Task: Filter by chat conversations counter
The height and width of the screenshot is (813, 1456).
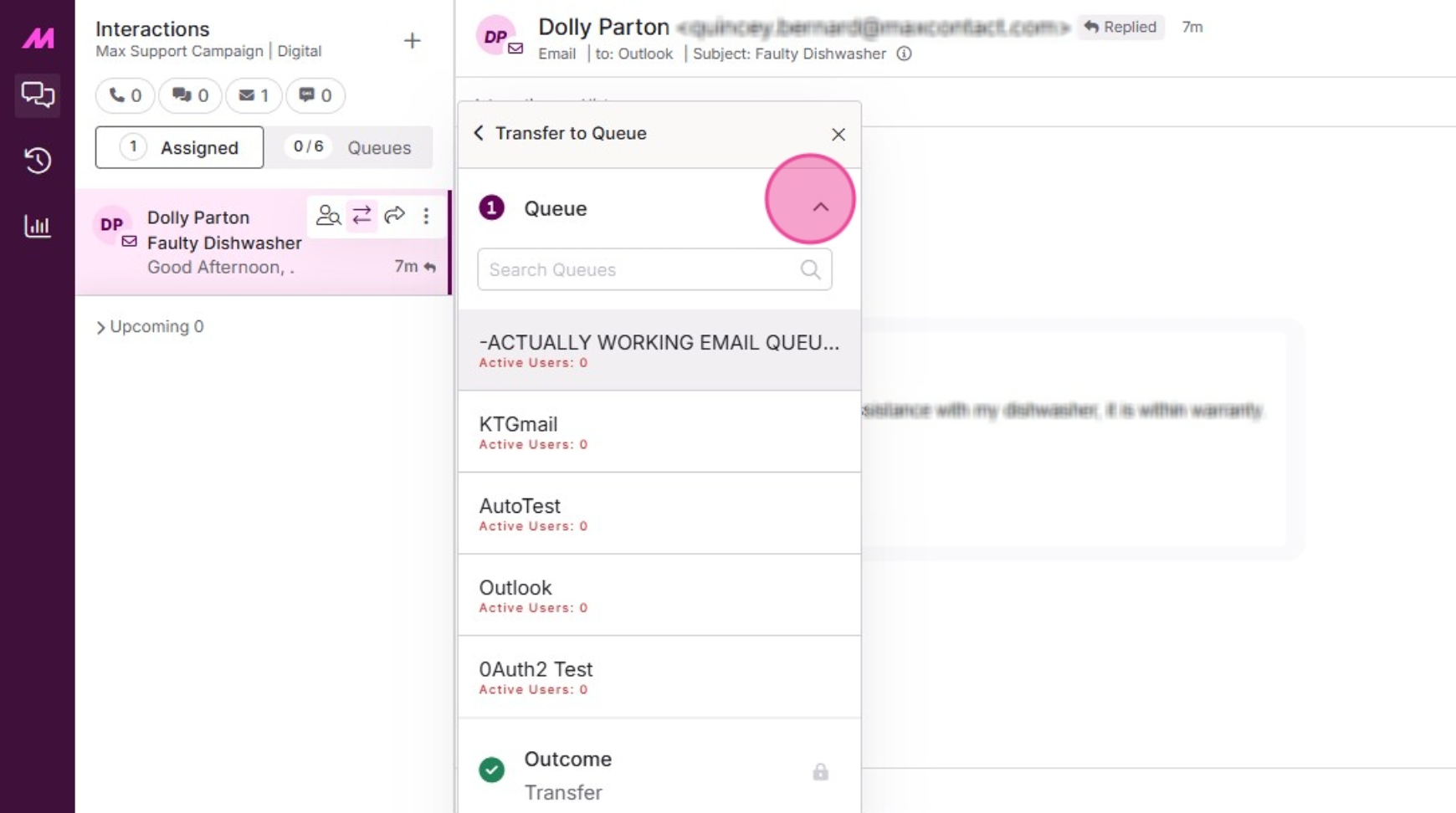Action: (190, 95)
